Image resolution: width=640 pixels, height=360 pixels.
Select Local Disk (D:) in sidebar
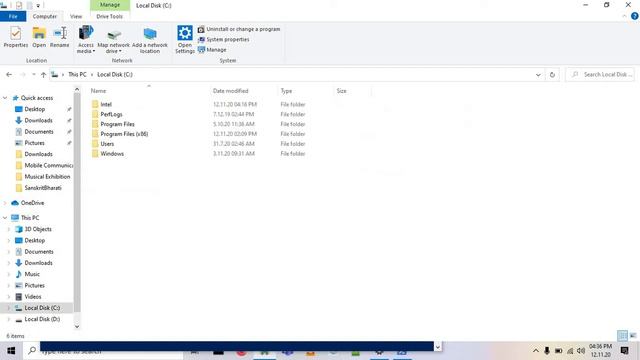[x=42, y=319]
